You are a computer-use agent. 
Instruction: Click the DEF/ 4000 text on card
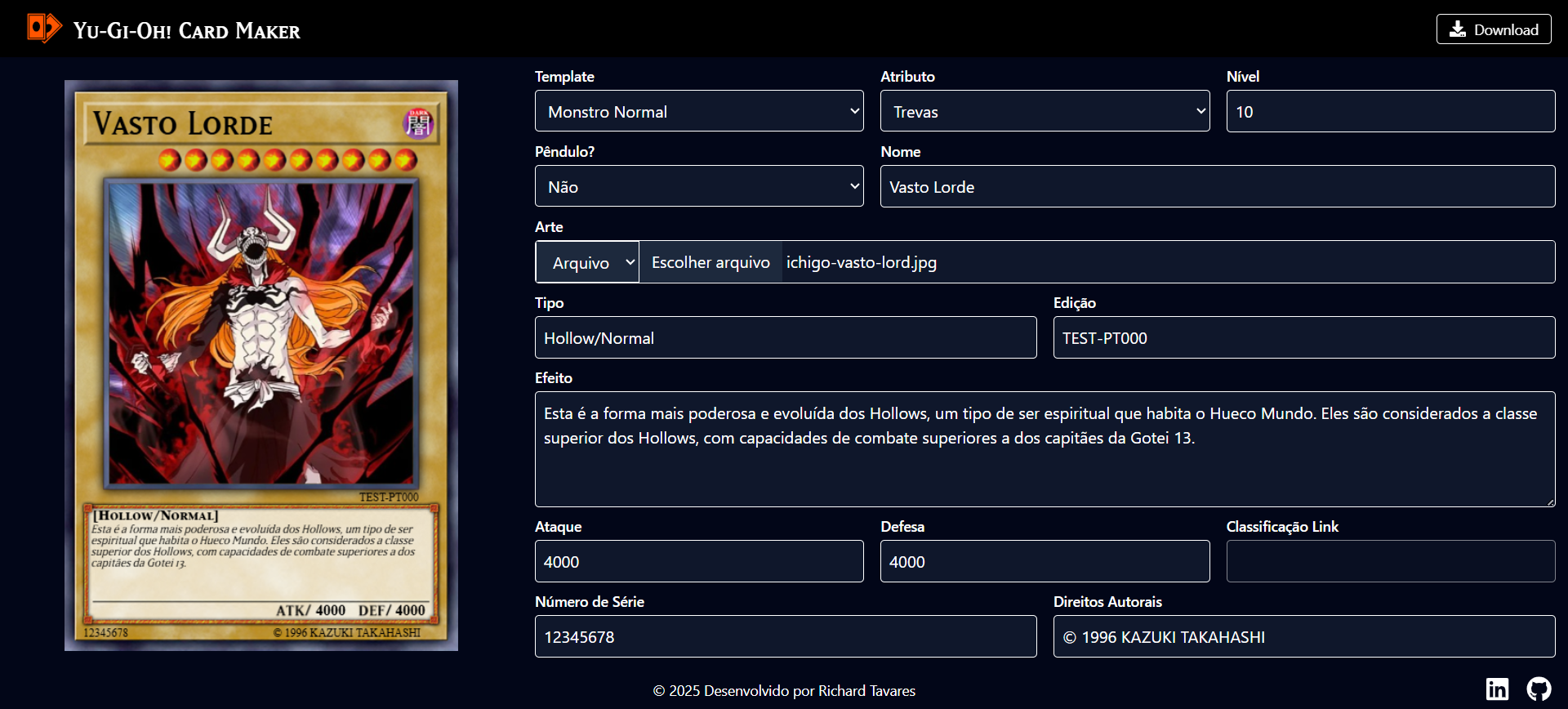392,610
